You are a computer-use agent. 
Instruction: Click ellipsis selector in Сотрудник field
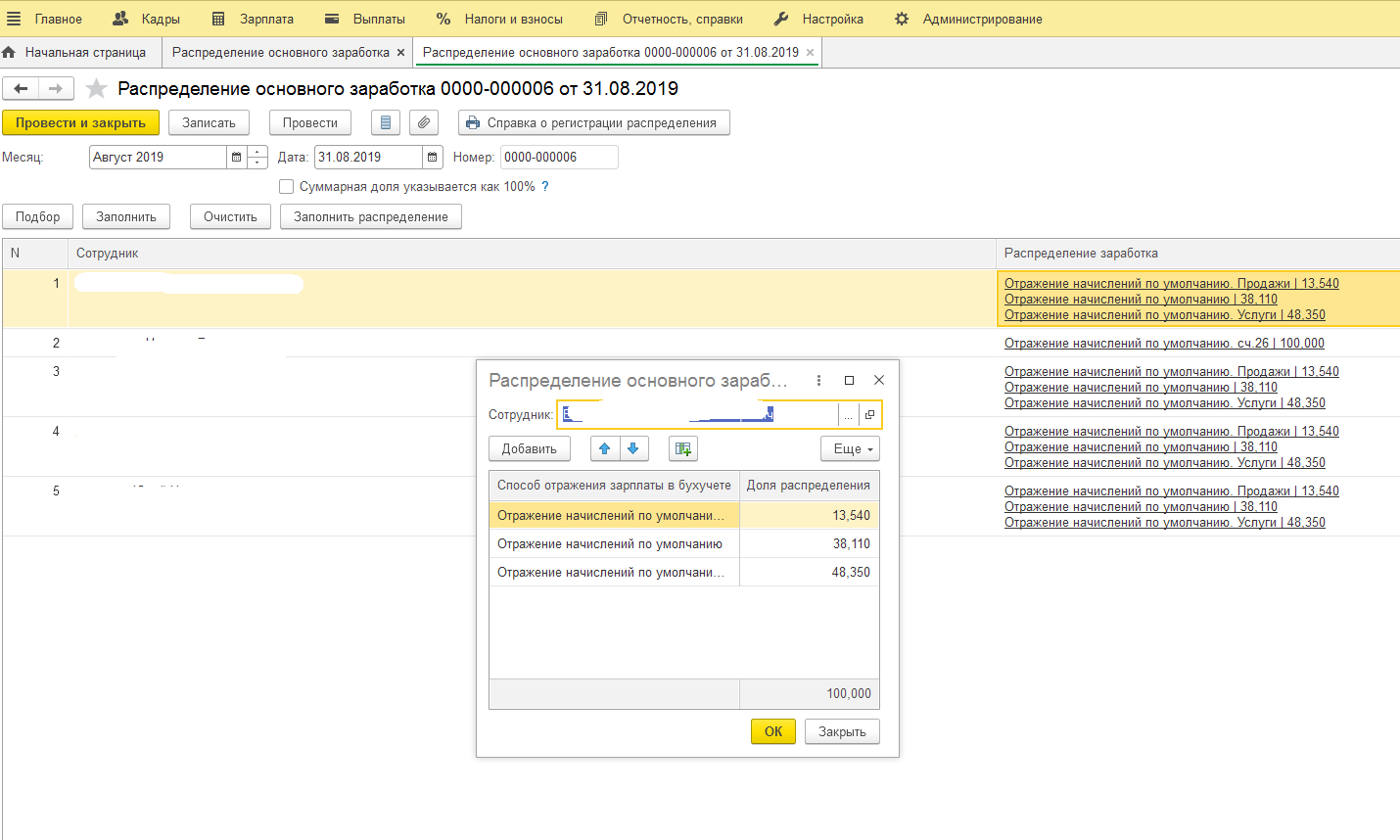(x=848, y=415)
